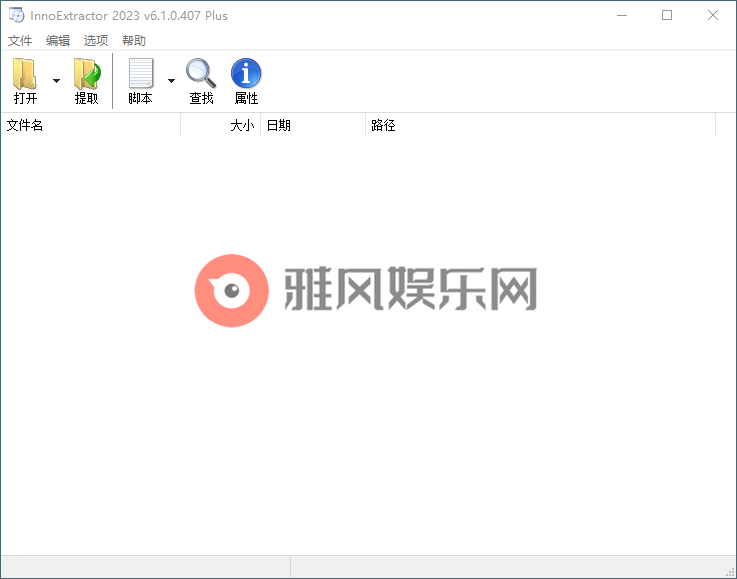Click the InnoExtractor app icon in title bar
The image size is (737, 579).
tap(16, 15)
